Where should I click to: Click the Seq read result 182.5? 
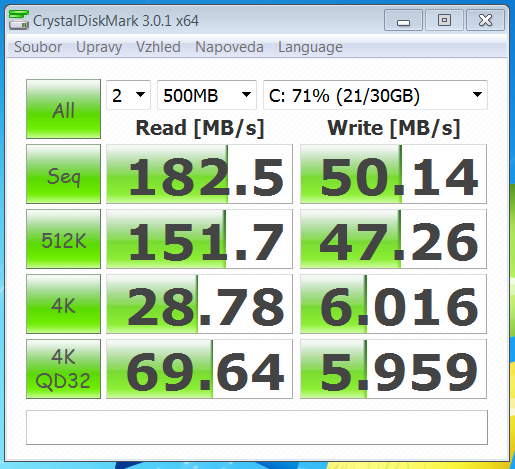click(199, 174)
